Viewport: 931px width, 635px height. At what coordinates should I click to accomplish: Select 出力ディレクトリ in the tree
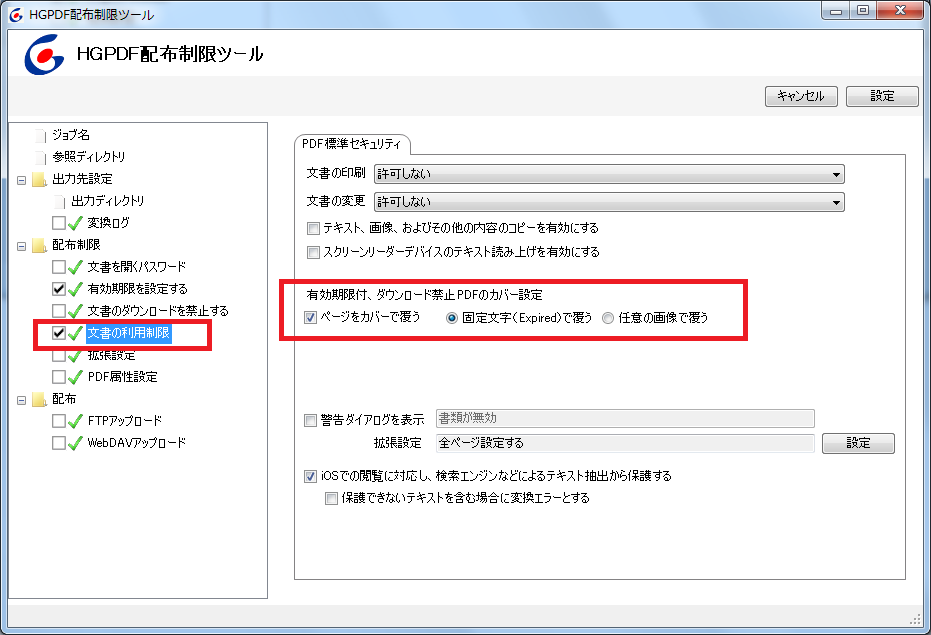107,201
